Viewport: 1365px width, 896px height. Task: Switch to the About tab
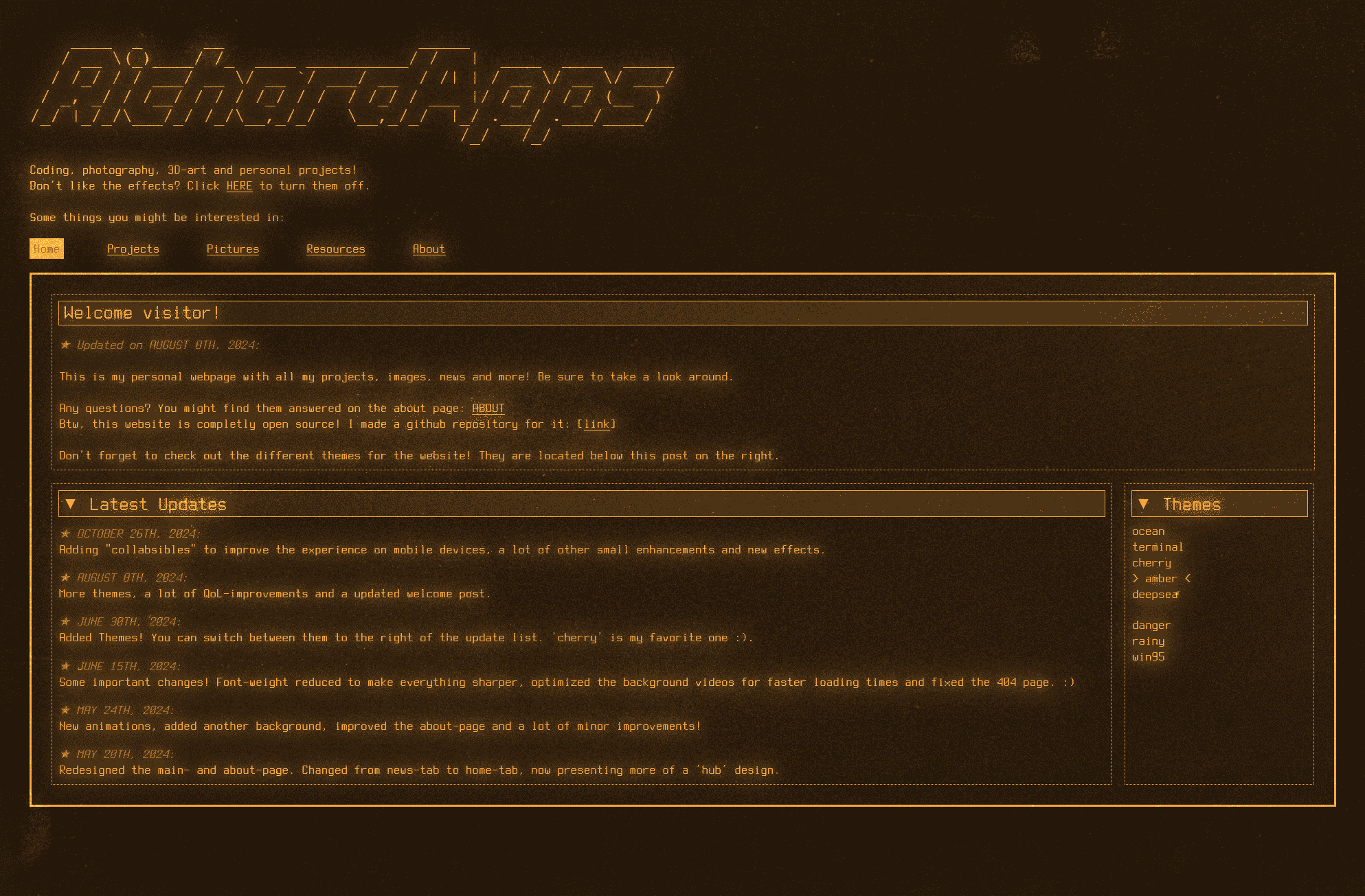[429, 248]
